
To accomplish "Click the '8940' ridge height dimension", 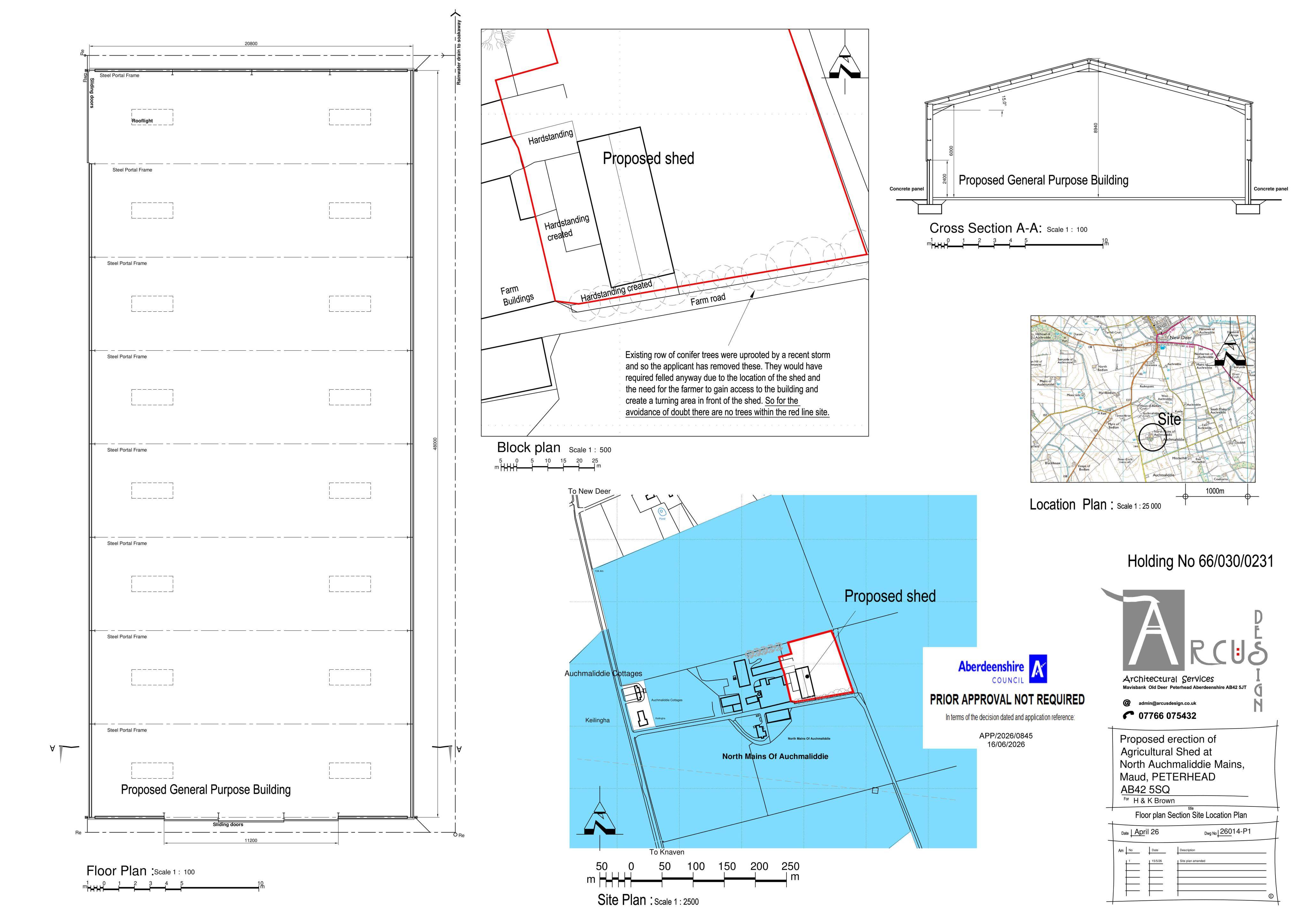I will [1095, 128].
